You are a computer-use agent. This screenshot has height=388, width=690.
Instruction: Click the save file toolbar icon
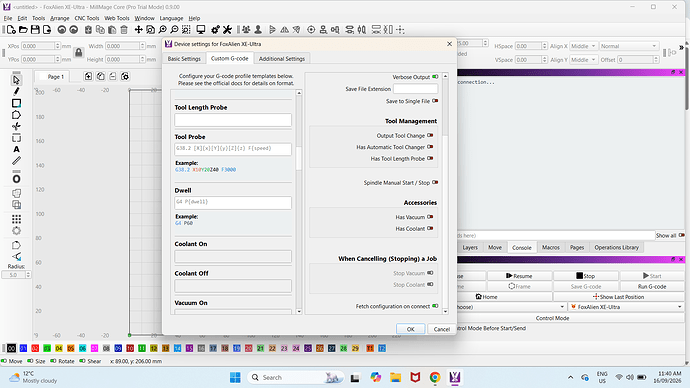pos(35,30)
